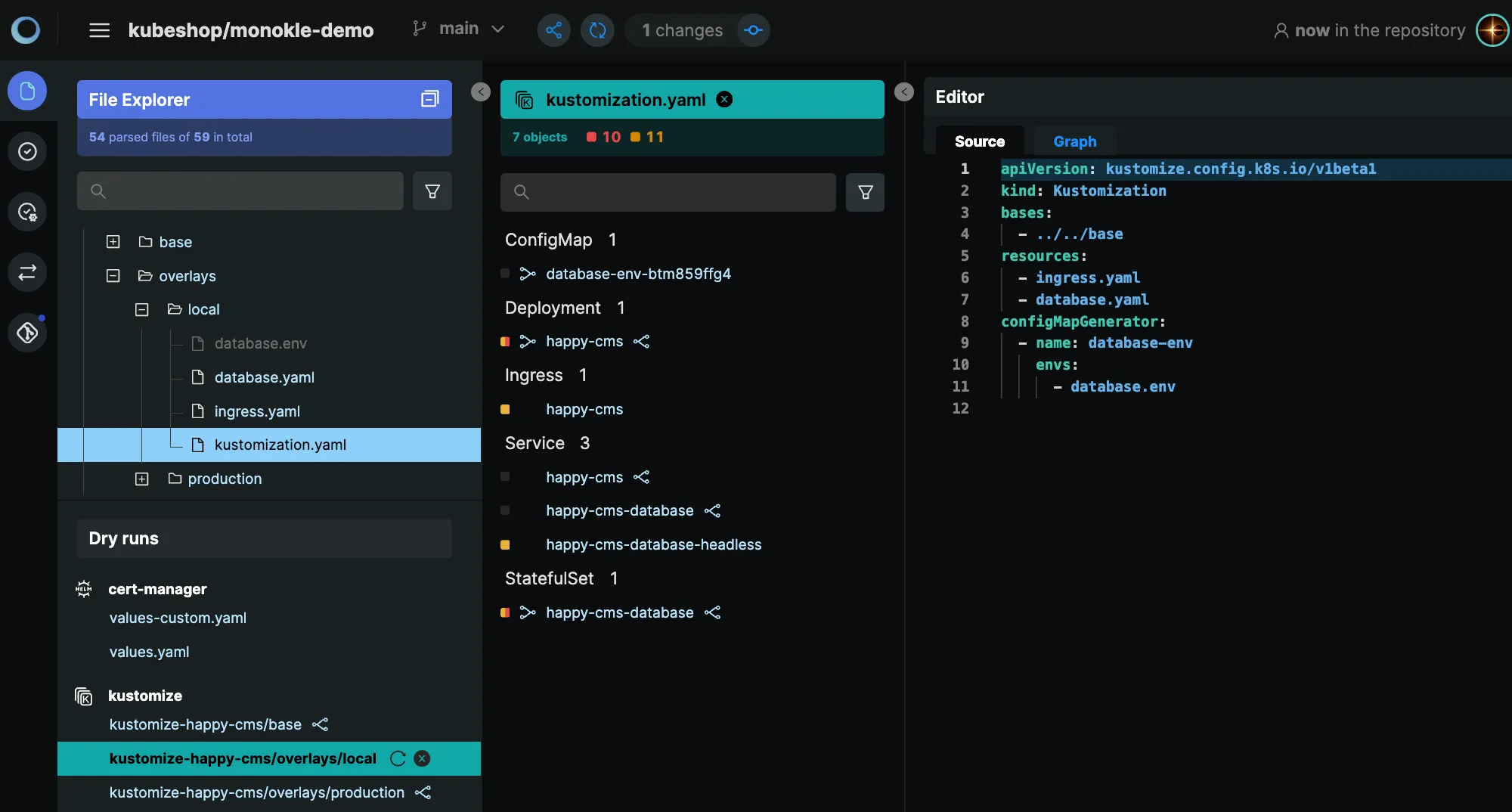Click happy-cms-database Service links icon

point(712,511)
